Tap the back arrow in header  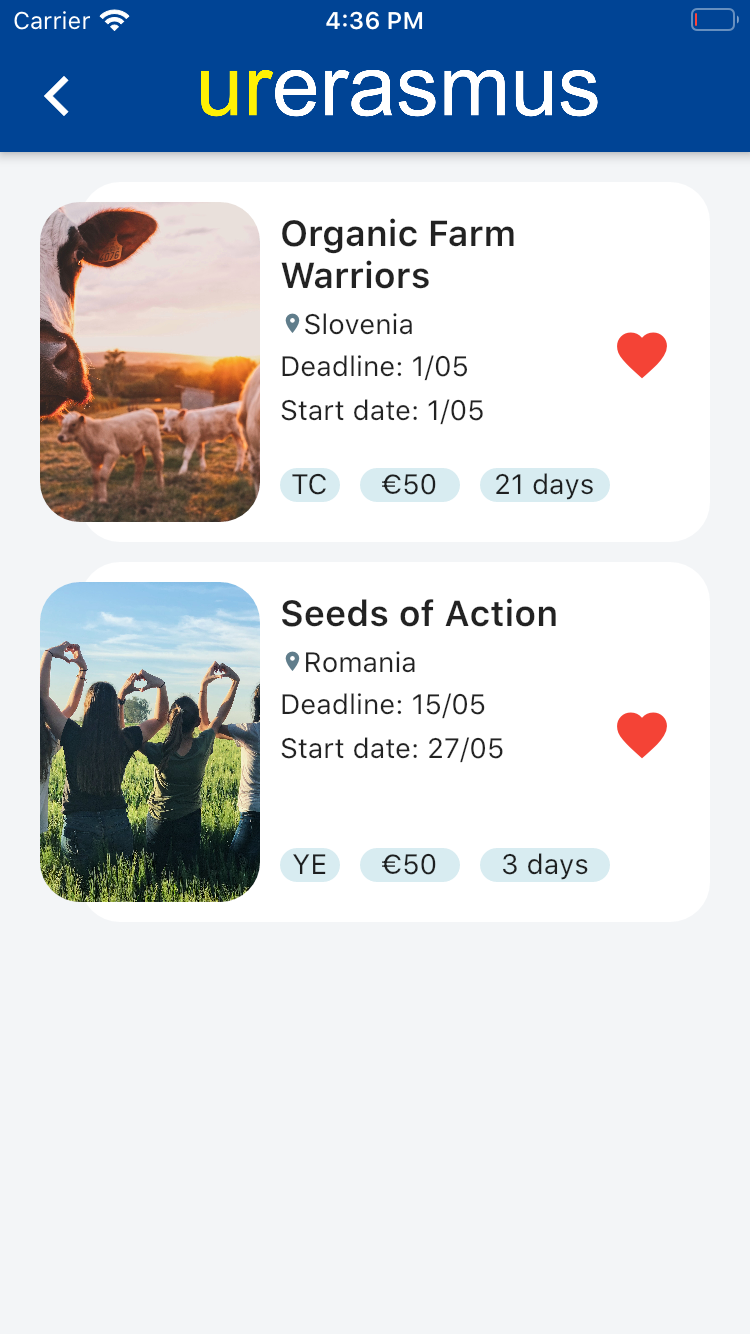(57, 96)
